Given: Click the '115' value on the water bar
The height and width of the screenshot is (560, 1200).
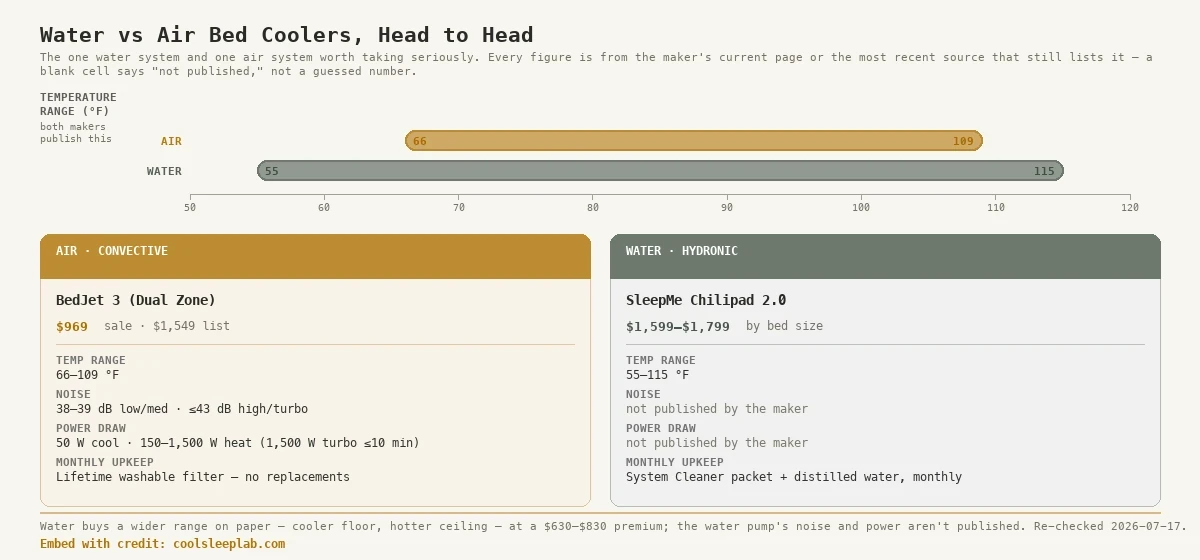Looking at the screenshot, I should (1044, 171).
